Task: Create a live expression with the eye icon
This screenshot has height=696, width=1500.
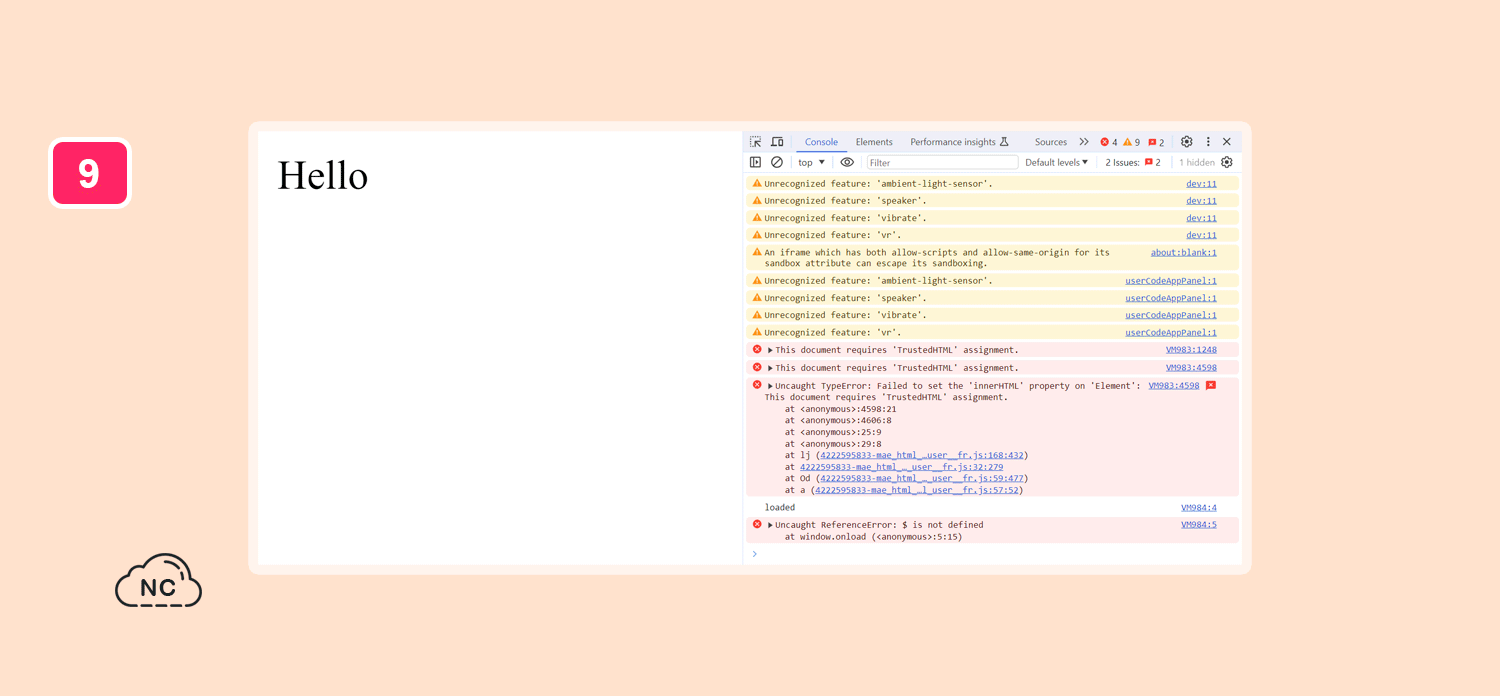Action: (847, 162)
